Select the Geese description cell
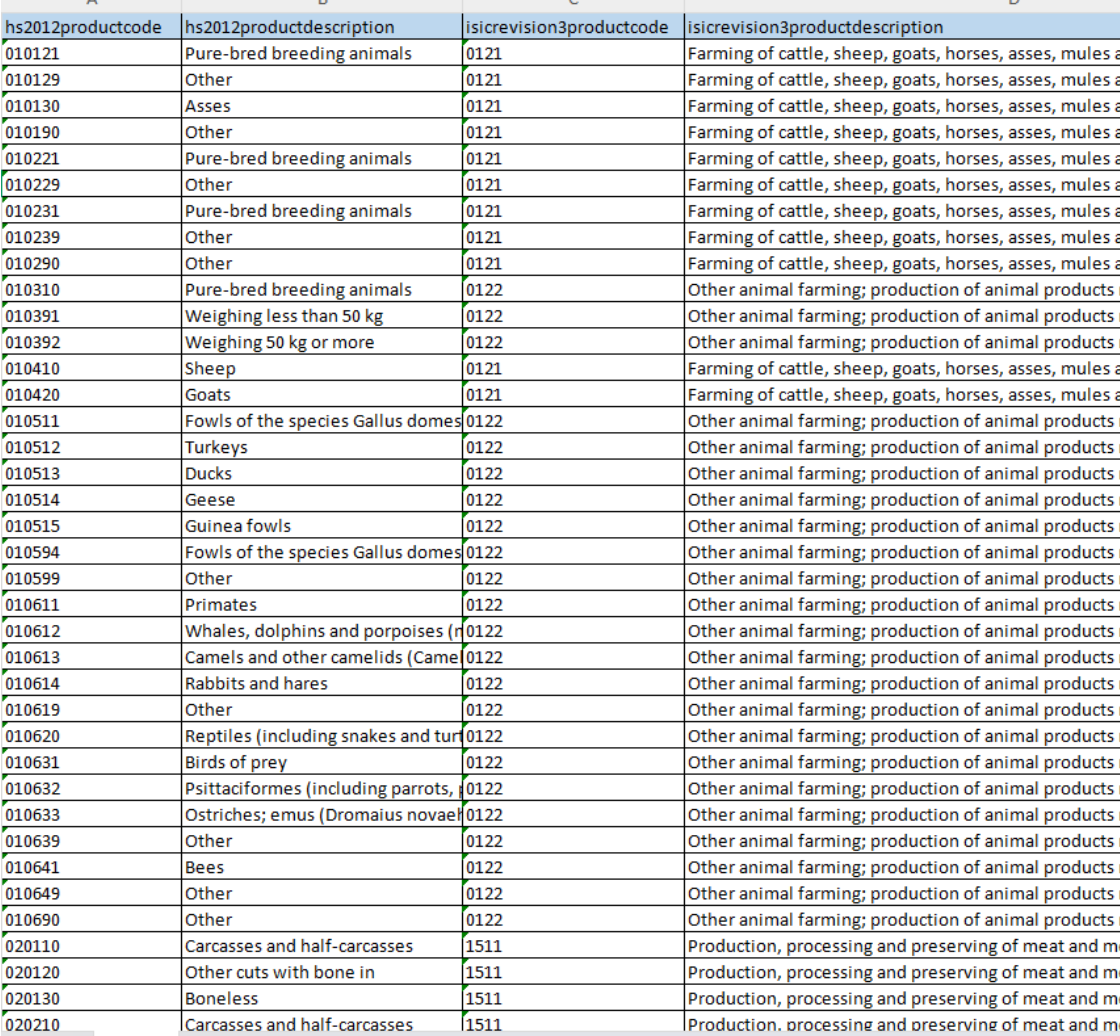 322,500
